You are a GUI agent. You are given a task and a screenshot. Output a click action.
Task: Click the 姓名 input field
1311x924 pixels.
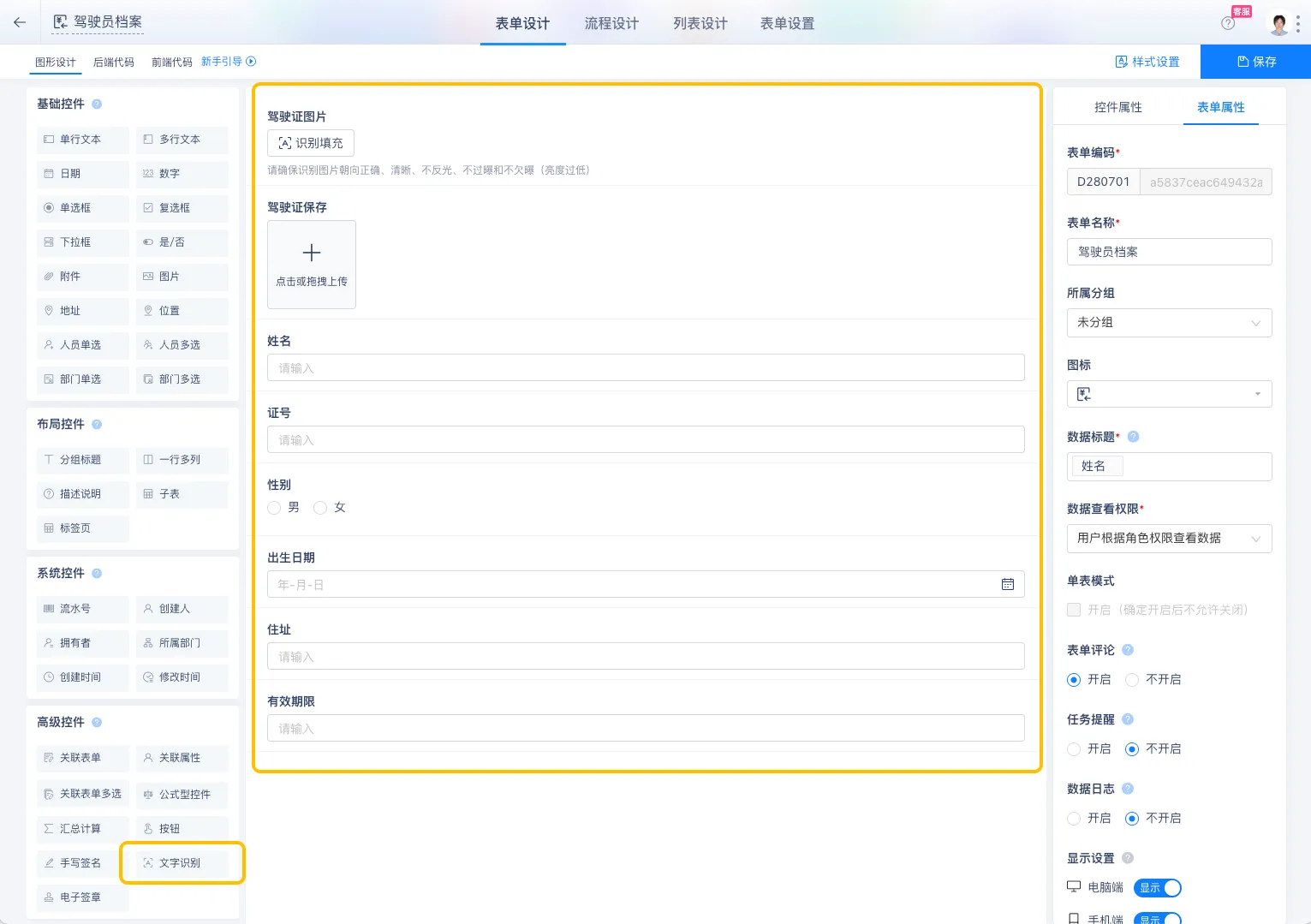point(646,367)
